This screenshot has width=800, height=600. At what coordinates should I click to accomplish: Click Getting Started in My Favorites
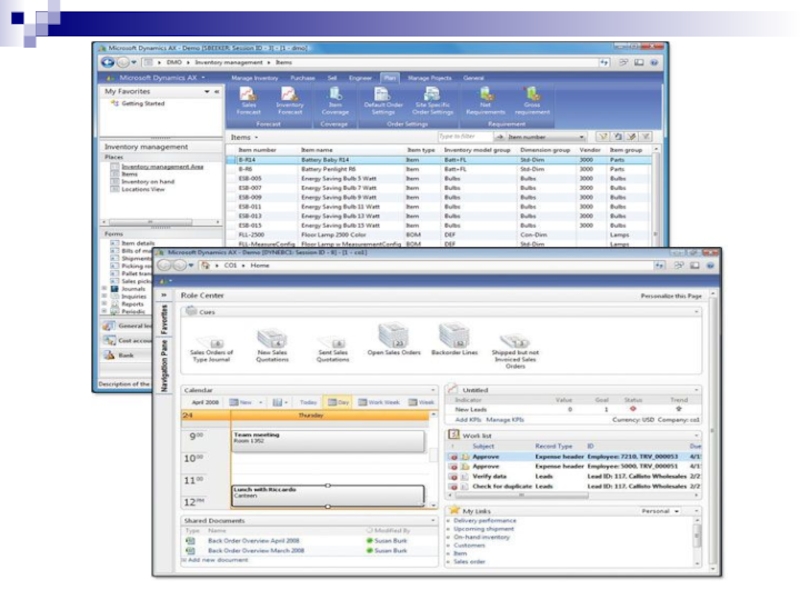pos(143,104)
